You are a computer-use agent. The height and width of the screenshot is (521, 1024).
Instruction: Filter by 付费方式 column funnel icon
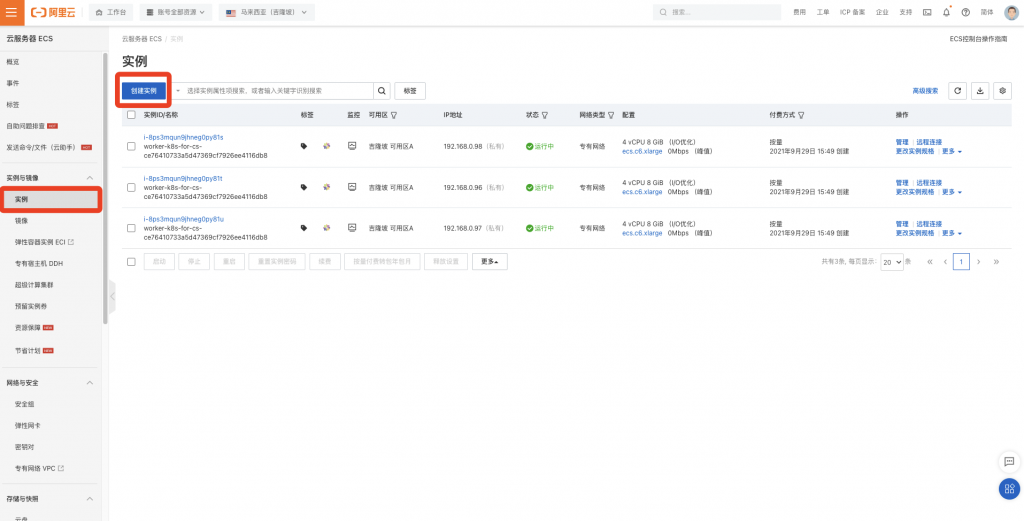tap(801, 115)
